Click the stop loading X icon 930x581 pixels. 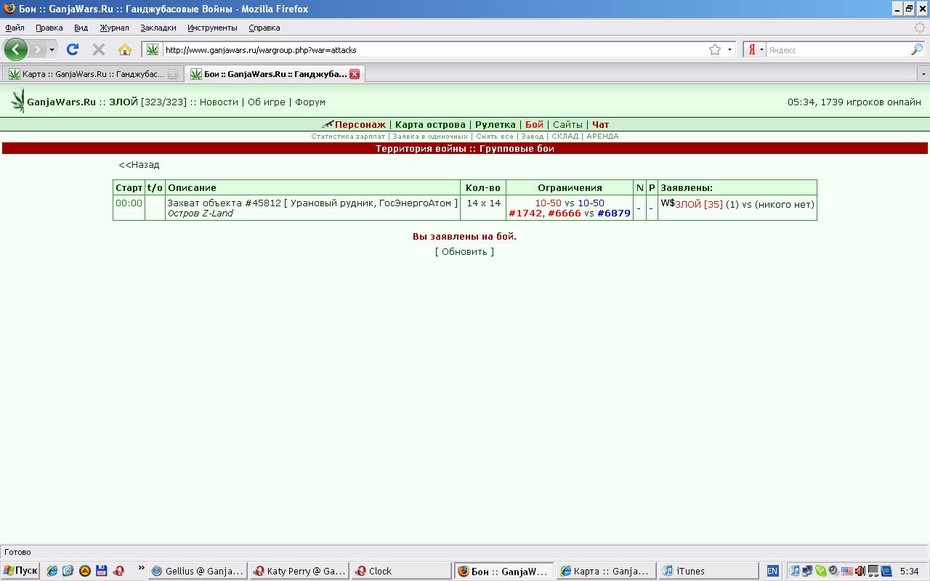pos(98,50)
